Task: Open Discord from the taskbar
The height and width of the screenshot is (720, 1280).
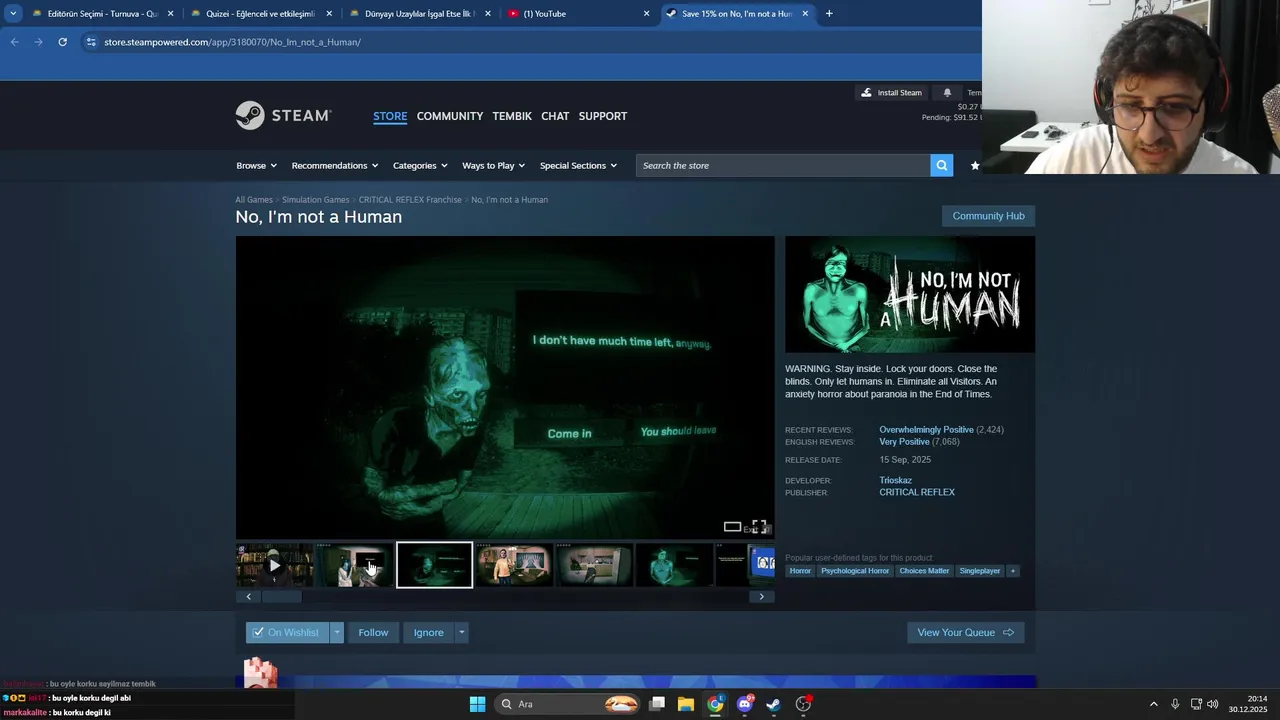Action: [x=744, y=704]
